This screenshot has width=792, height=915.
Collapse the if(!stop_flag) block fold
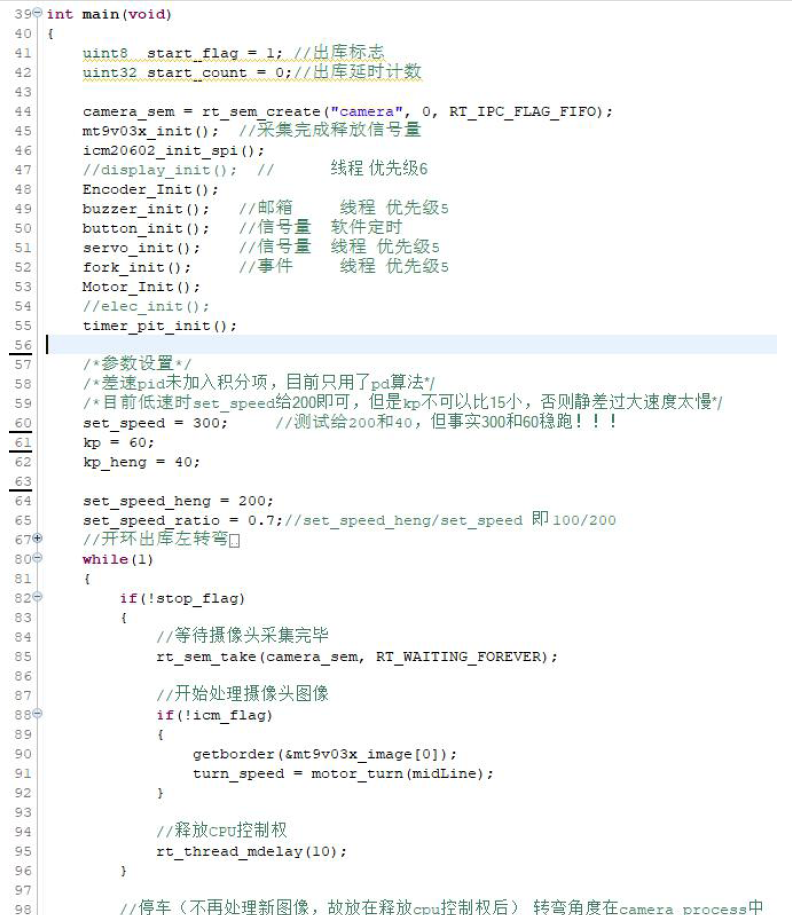click(38, 596)
